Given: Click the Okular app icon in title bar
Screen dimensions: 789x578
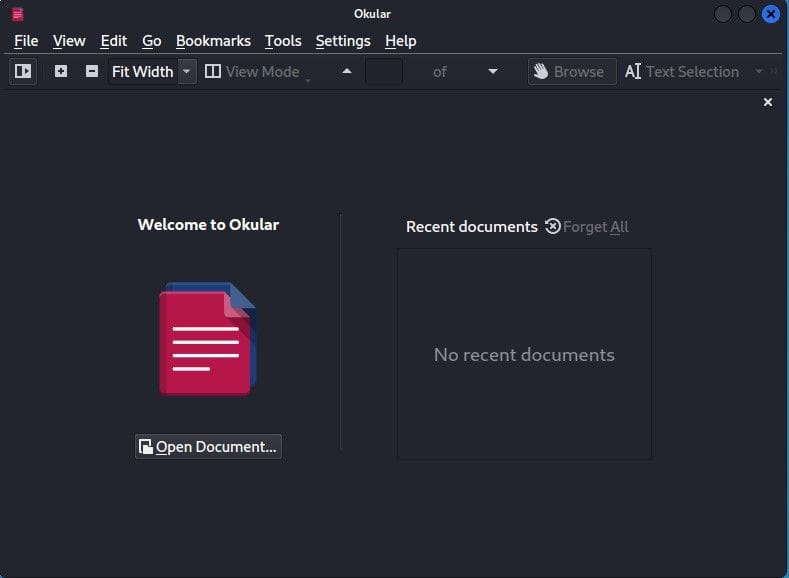Looking at the screenshot, I should (18, 14).
